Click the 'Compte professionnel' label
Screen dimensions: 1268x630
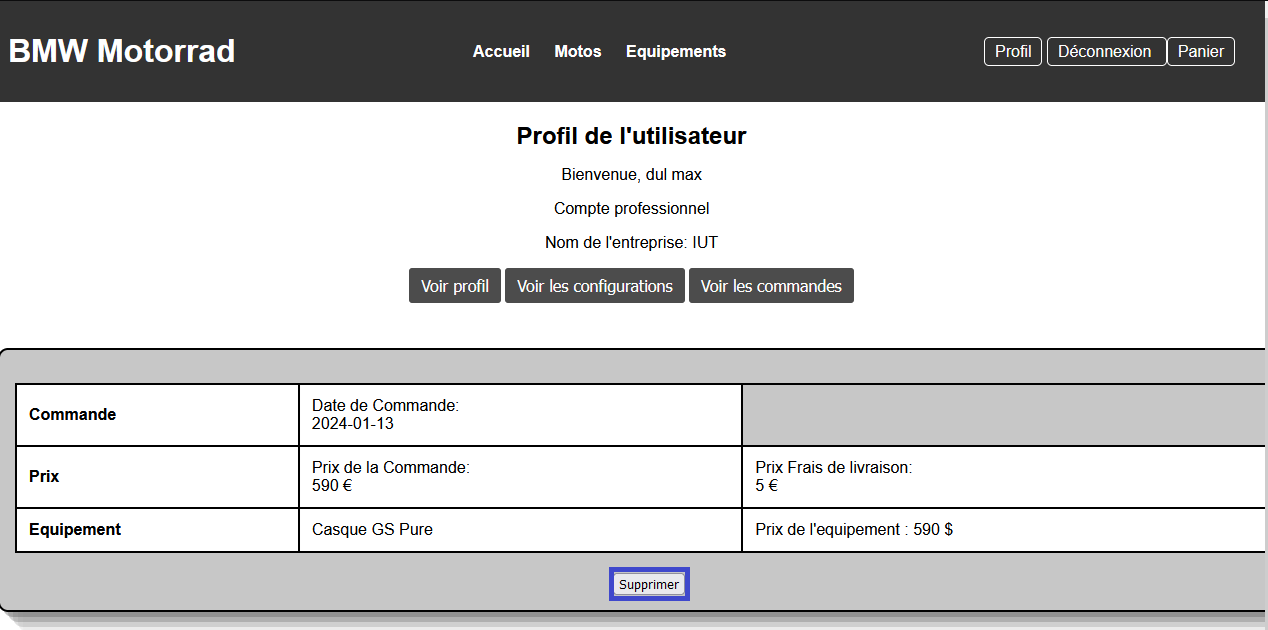[631, 209]
